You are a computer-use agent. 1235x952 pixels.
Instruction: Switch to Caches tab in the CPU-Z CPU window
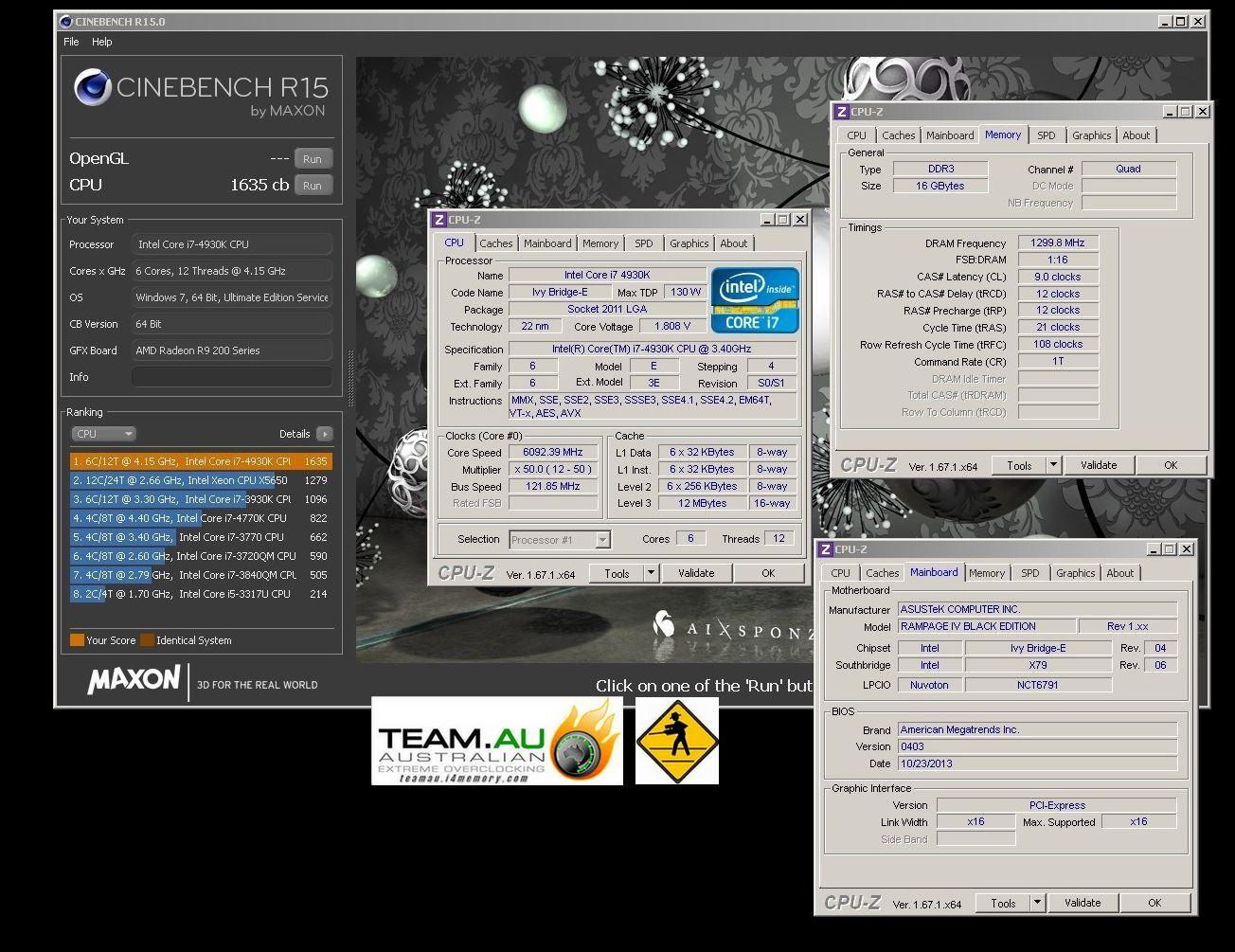click(495, 243)
